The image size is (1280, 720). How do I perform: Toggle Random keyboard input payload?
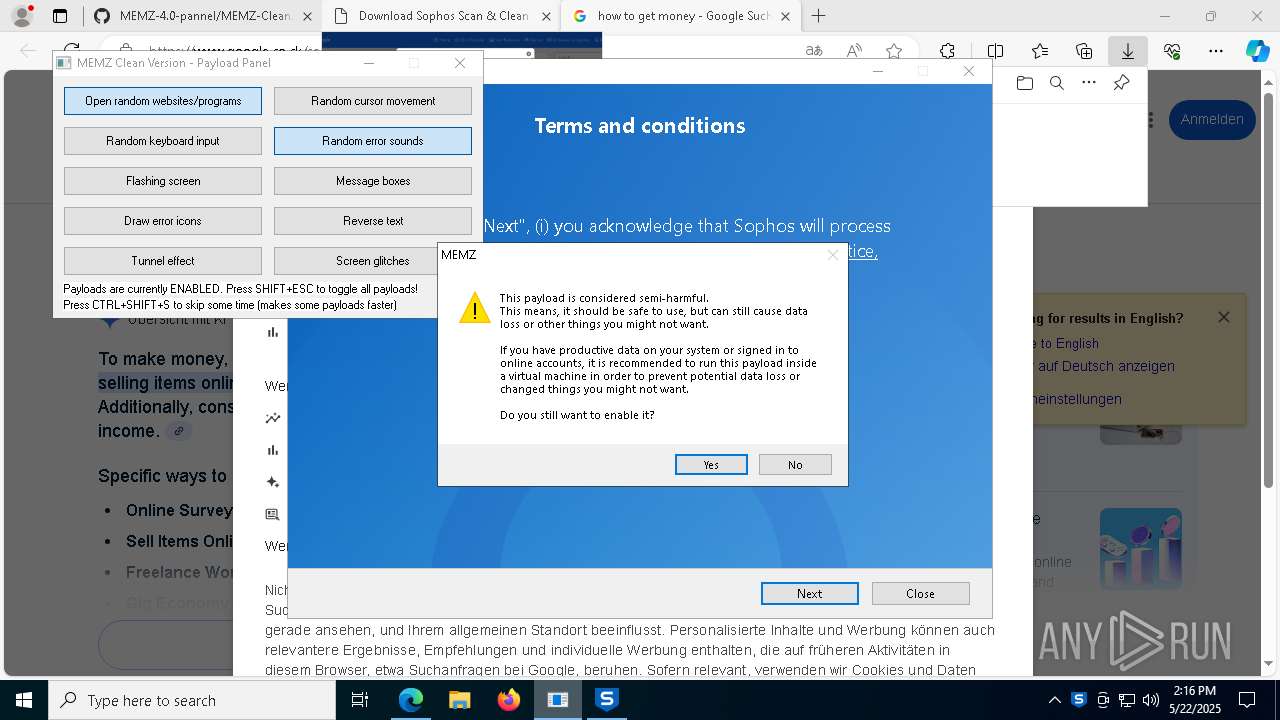tap(163, 141)
